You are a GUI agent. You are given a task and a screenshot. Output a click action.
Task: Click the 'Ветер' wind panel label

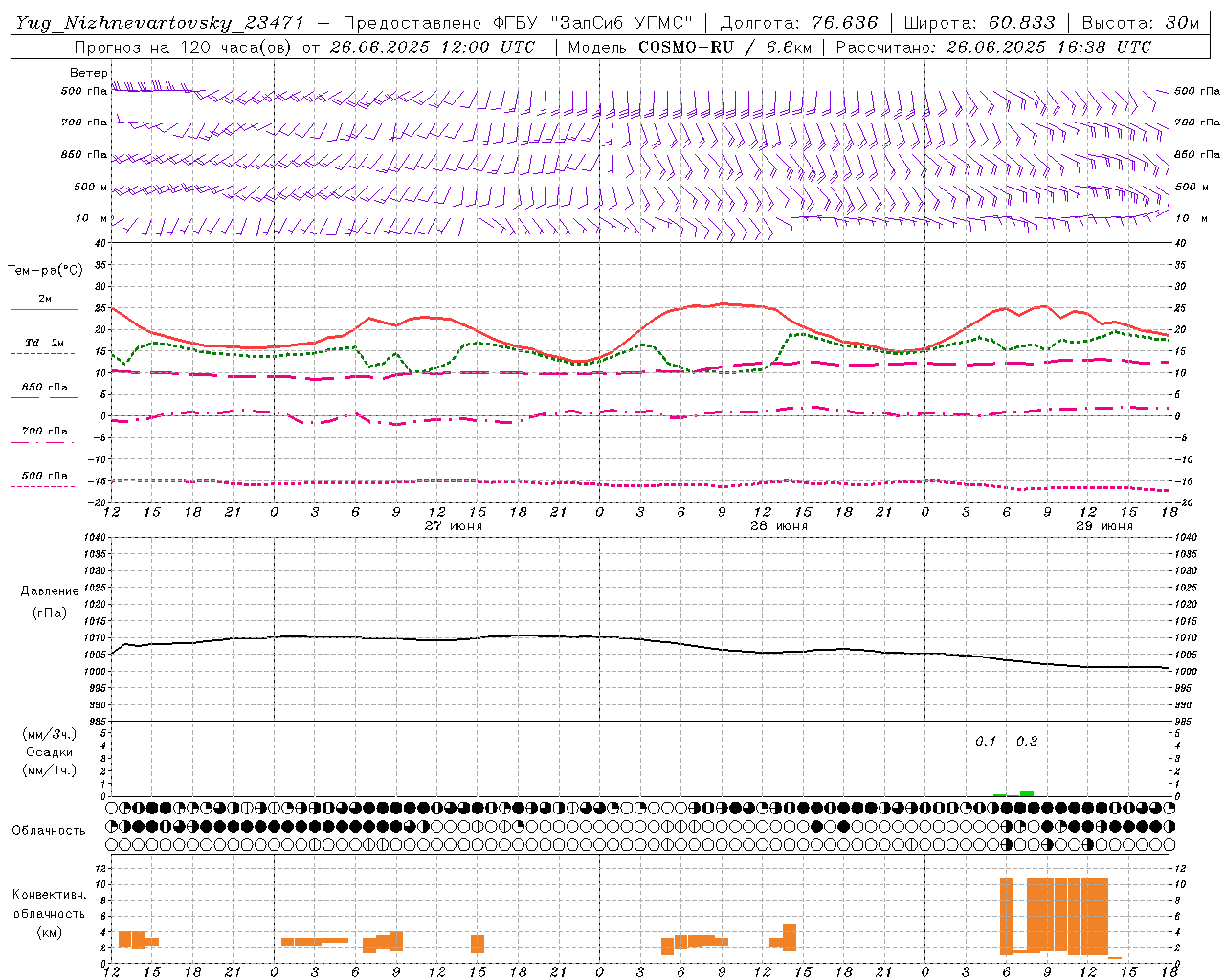tap(88, 73)
